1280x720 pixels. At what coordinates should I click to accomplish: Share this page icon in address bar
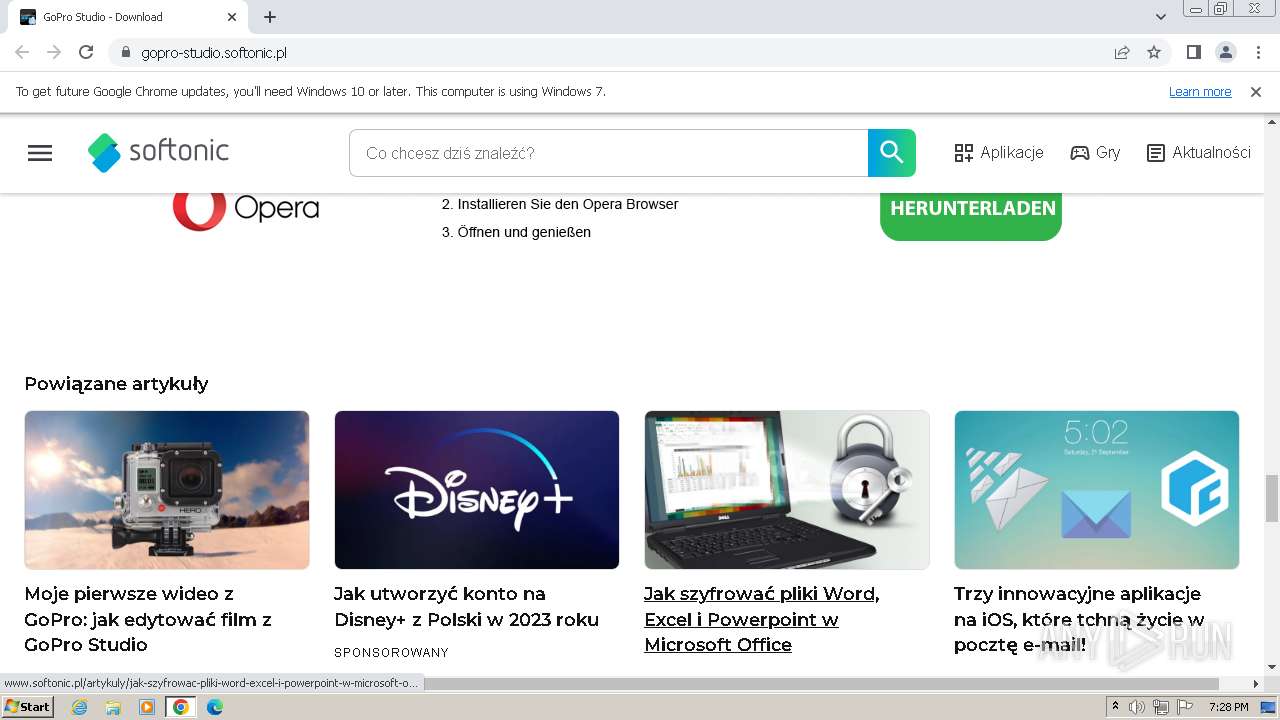tap(1122, 52)
